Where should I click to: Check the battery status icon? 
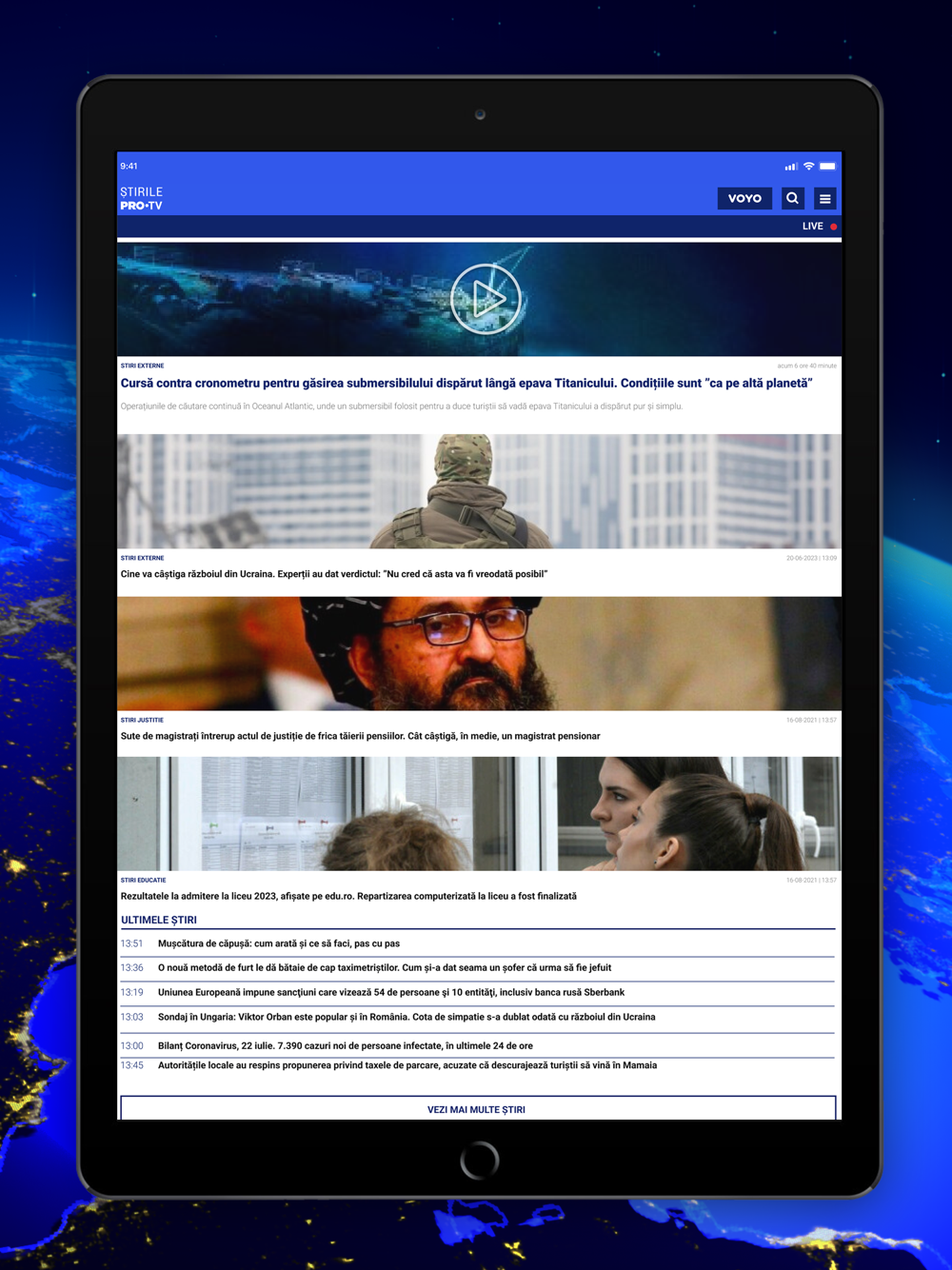tap(827, 166)
